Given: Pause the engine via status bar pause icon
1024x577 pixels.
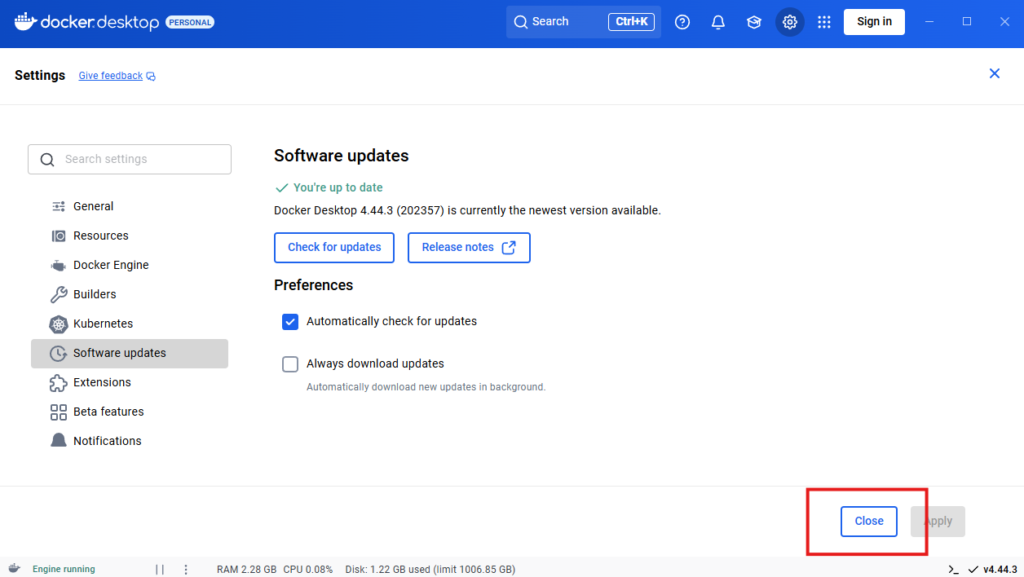Looking at the screenshot, I should [x=159, y=569].
